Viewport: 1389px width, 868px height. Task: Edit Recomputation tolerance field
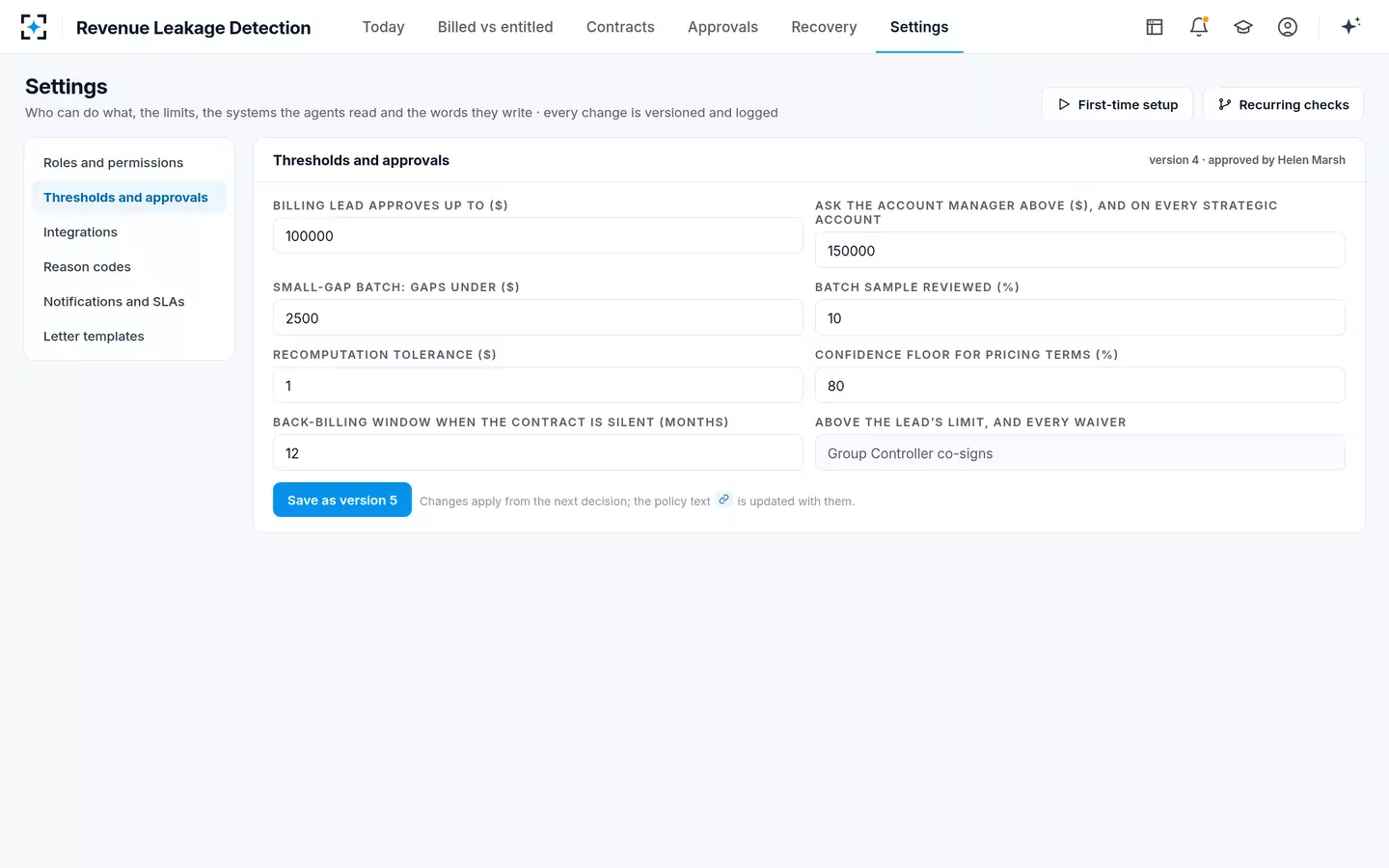coord(538,385)
